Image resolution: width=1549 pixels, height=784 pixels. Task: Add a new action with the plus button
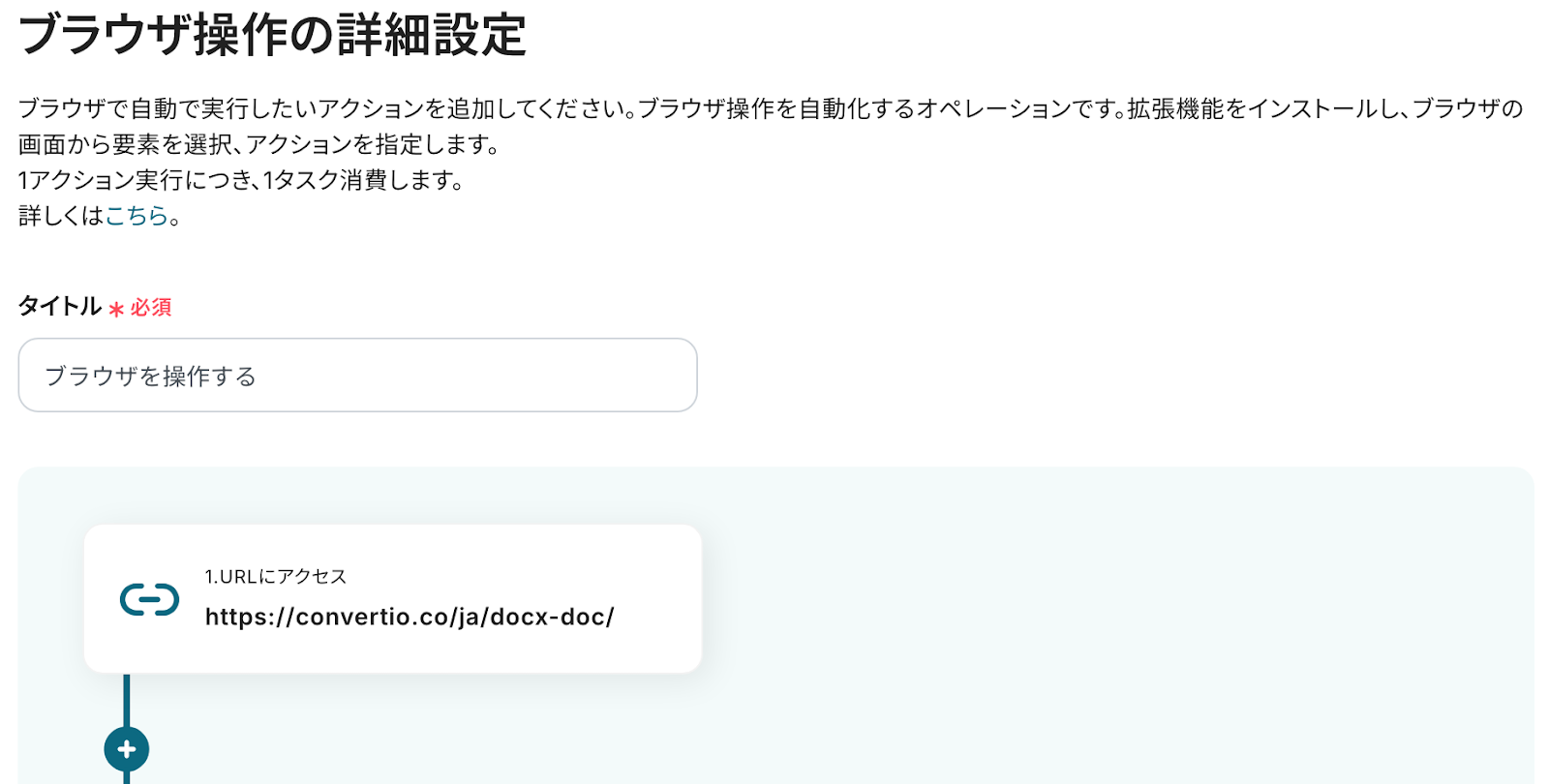tap(127, 749)
